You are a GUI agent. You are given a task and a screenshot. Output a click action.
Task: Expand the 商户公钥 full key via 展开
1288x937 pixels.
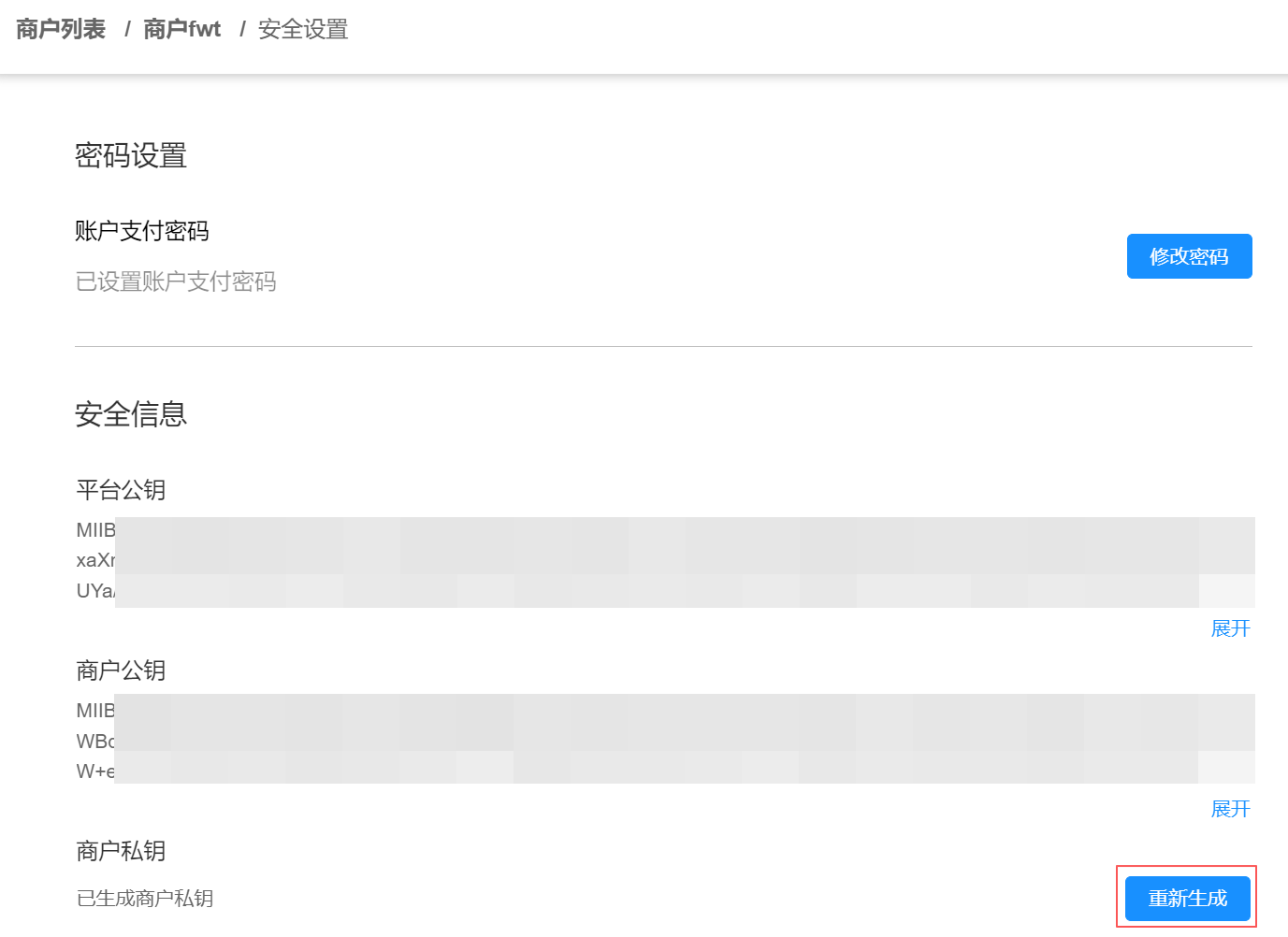point(1230,809)
